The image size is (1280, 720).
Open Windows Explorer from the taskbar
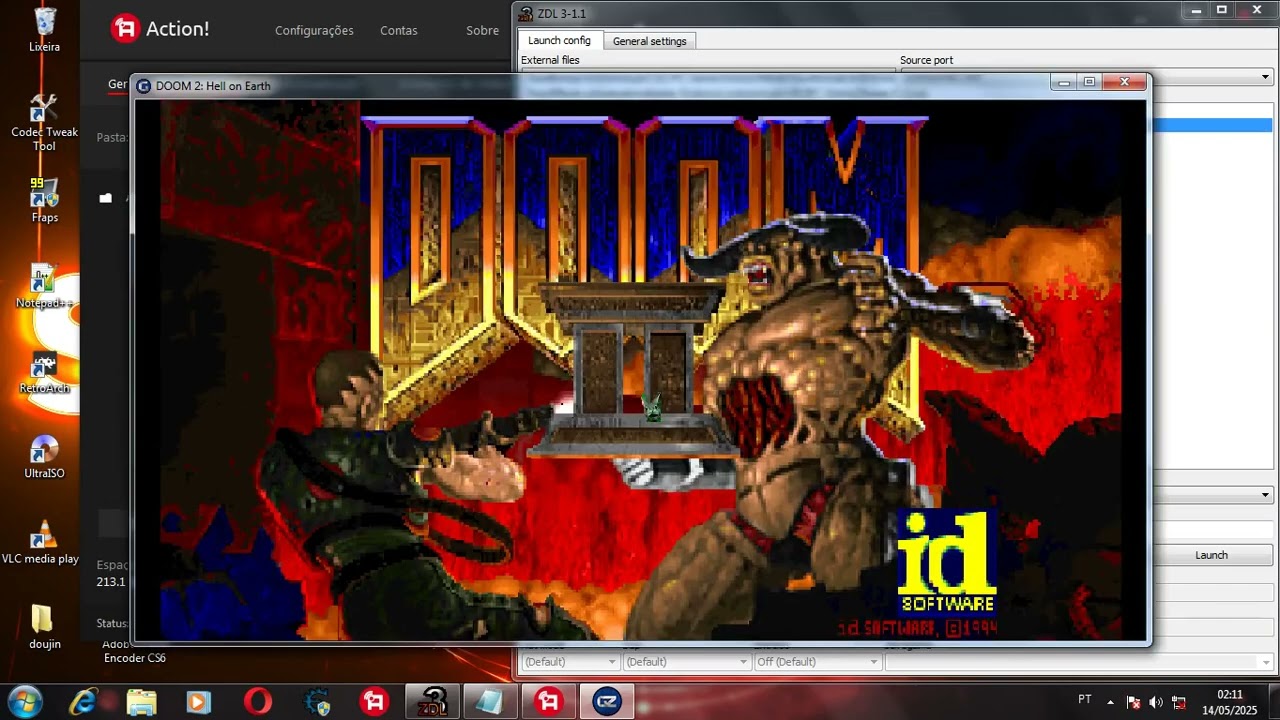coord(141,701)
